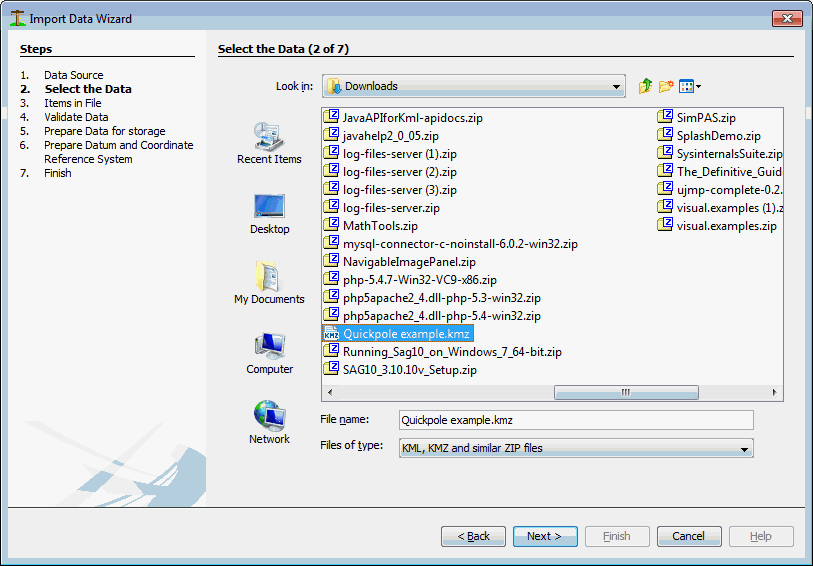The height and width of the screenshot is (566, 813).
Task: Go to the Next step
Action: pyautogui.click(x=545, y=536)
